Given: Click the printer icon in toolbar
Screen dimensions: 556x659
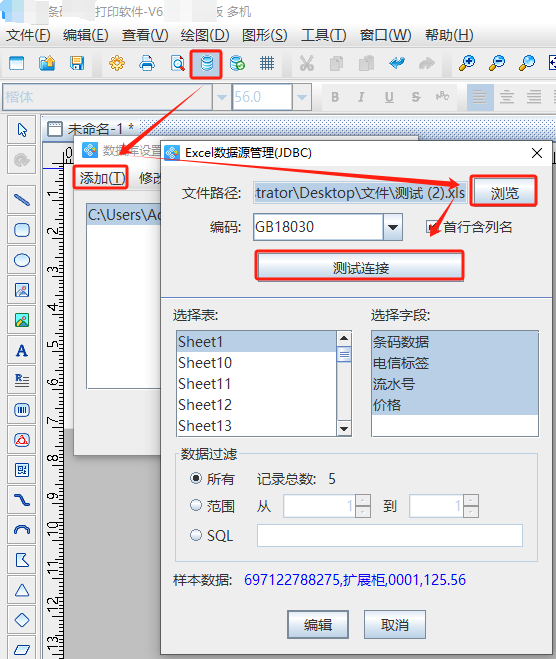Looking at the screenshot, I should point(147,63).
